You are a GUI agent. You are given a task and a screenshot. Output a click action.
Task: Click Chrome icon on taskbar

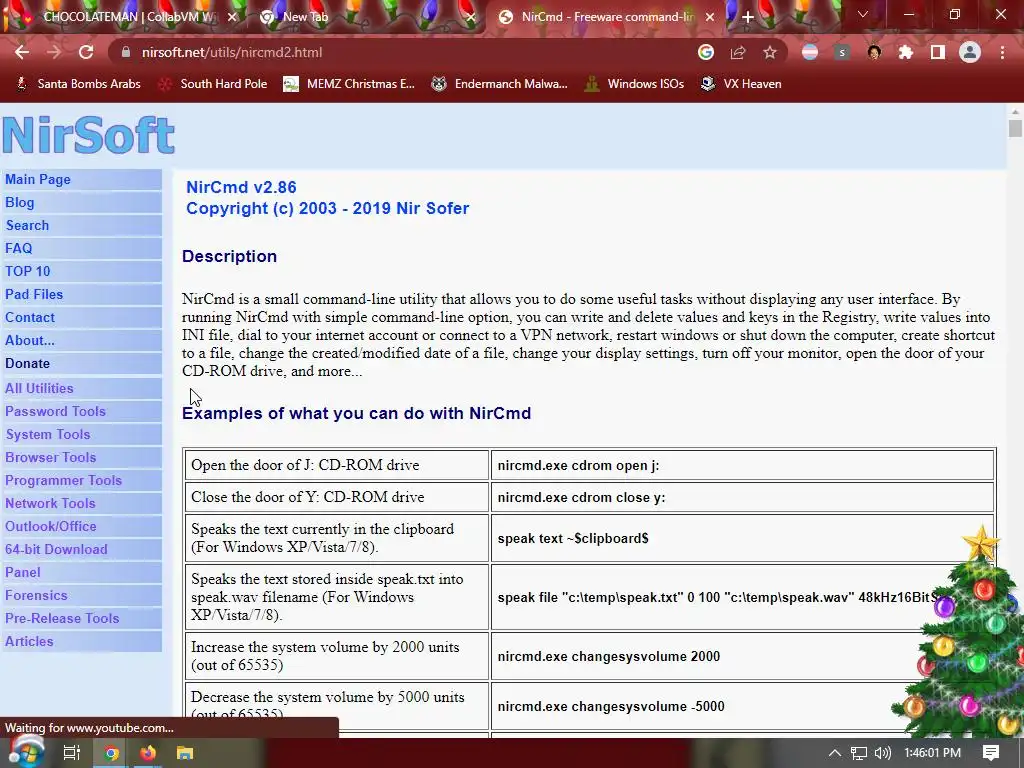111,753
